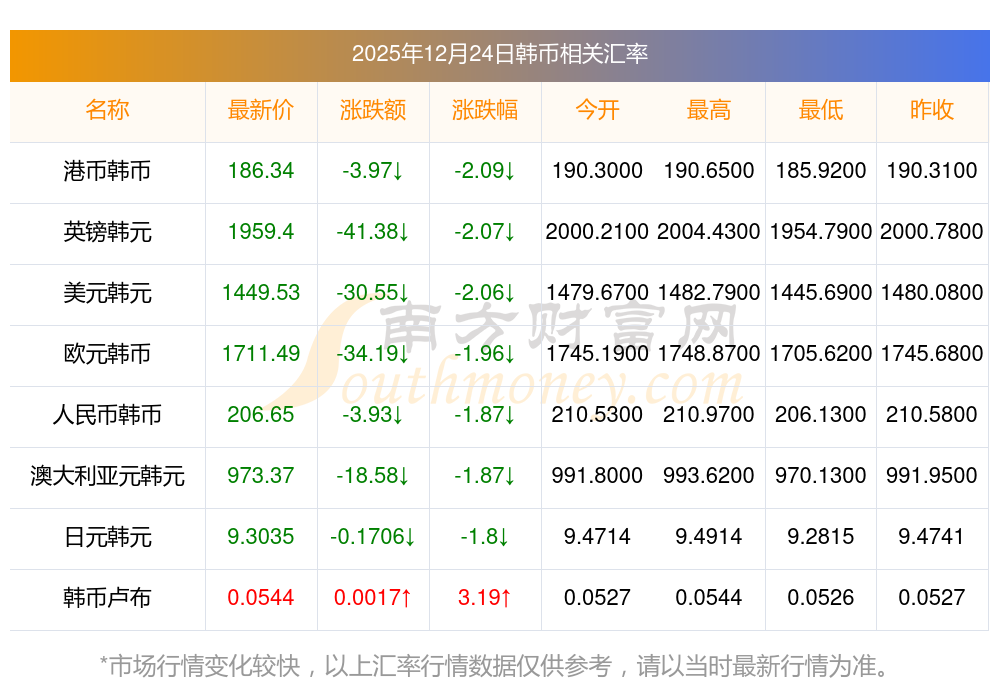Click the 今开 column header

pyautogui.click(x=597, y=110)
